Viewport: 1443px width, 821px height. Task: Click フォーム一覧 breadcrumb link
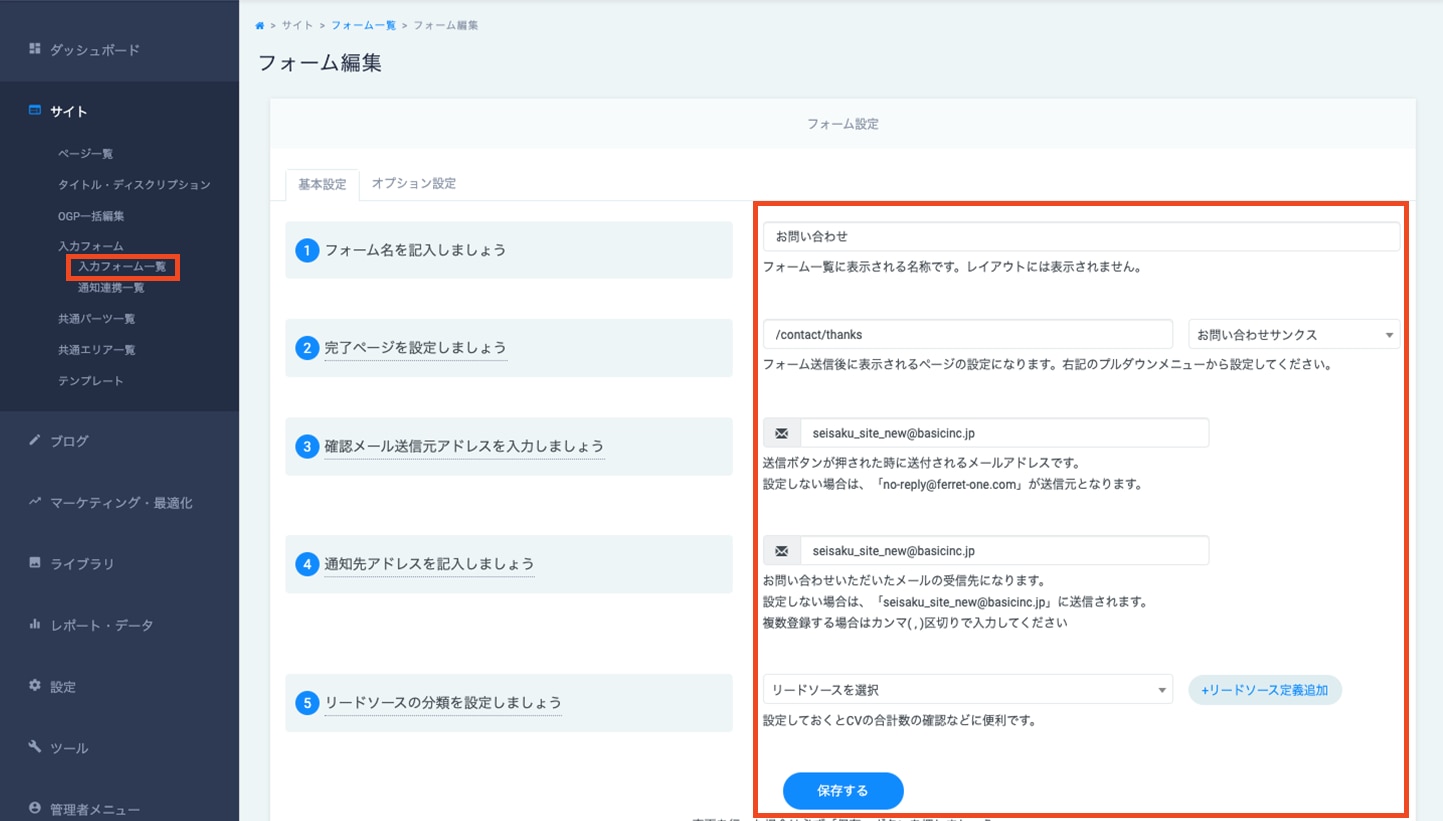pos(364,25)
